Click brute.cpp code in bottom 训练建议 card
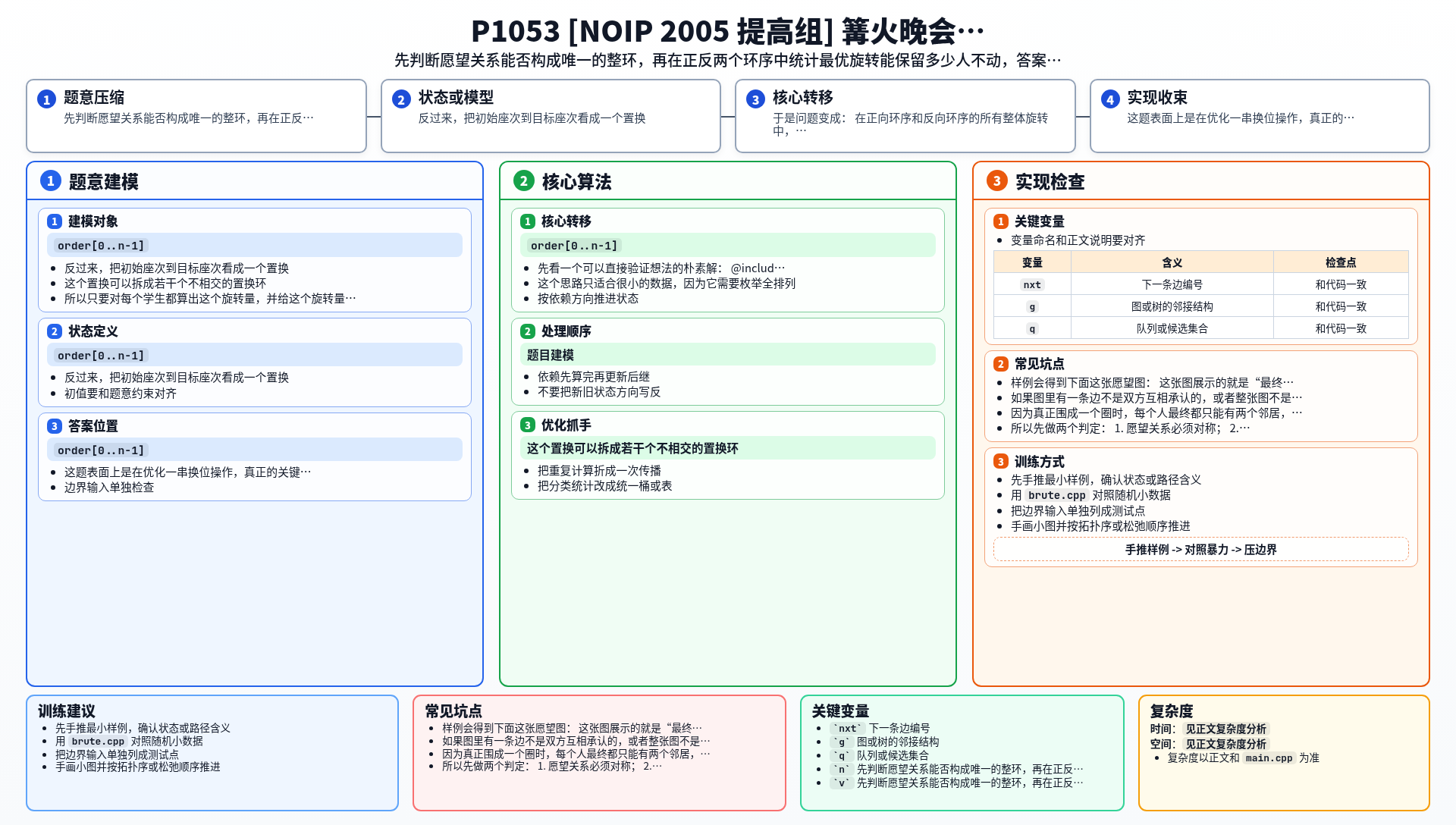This screenshot has height=825, width=1456. click(98, 742)
